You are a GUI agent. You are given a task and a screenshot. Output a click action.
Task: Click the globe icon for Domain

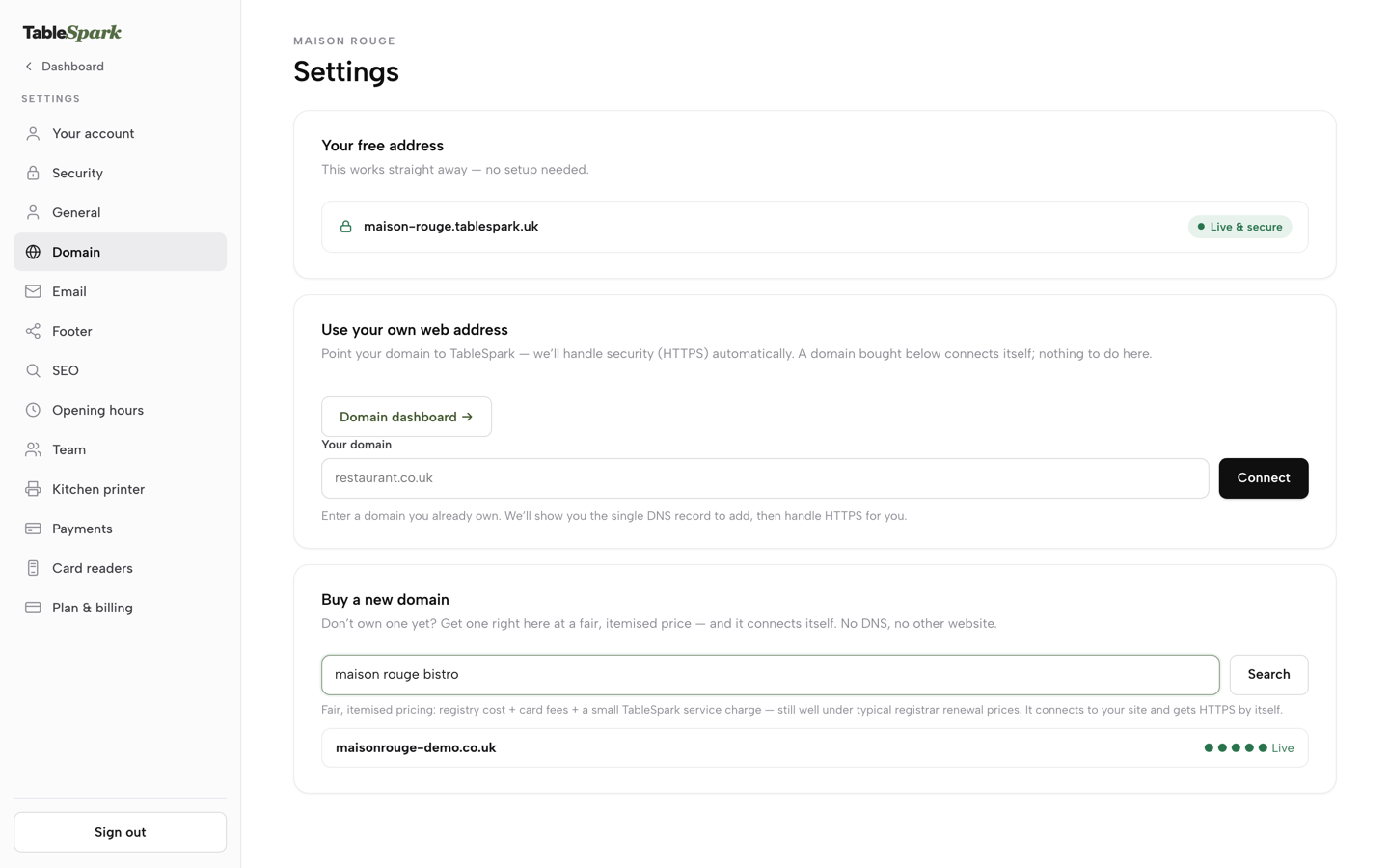click(33, 253)
